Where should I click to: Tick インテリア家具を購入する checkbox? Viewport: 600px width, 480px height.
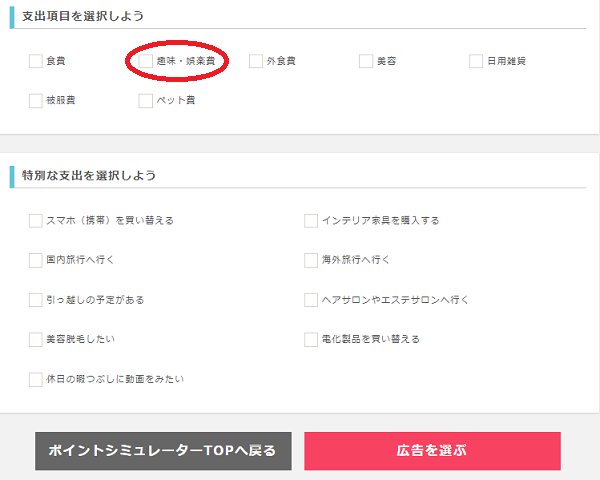311,220
